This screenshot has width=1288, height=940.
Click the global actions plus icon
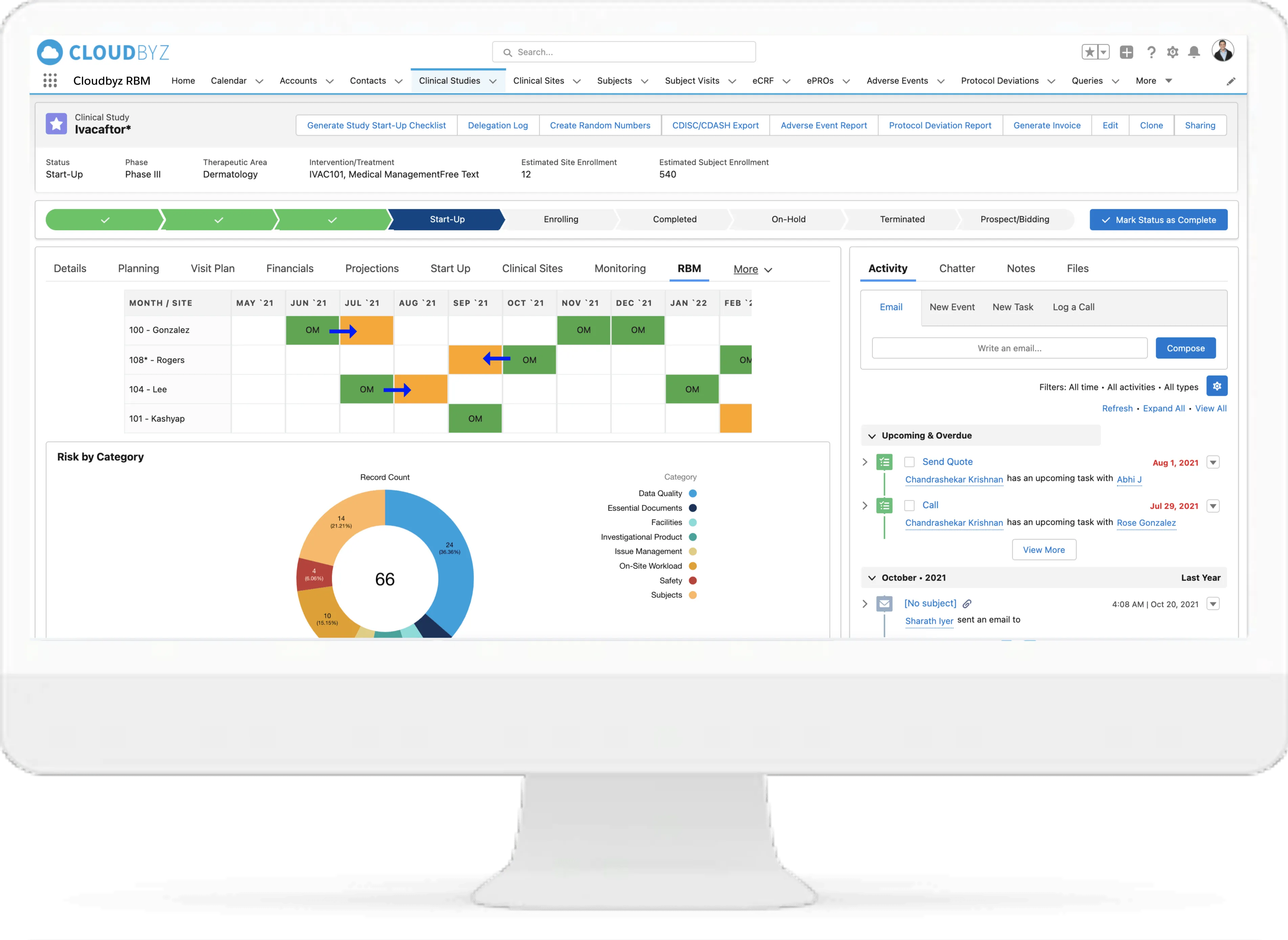coord(1127,52)
